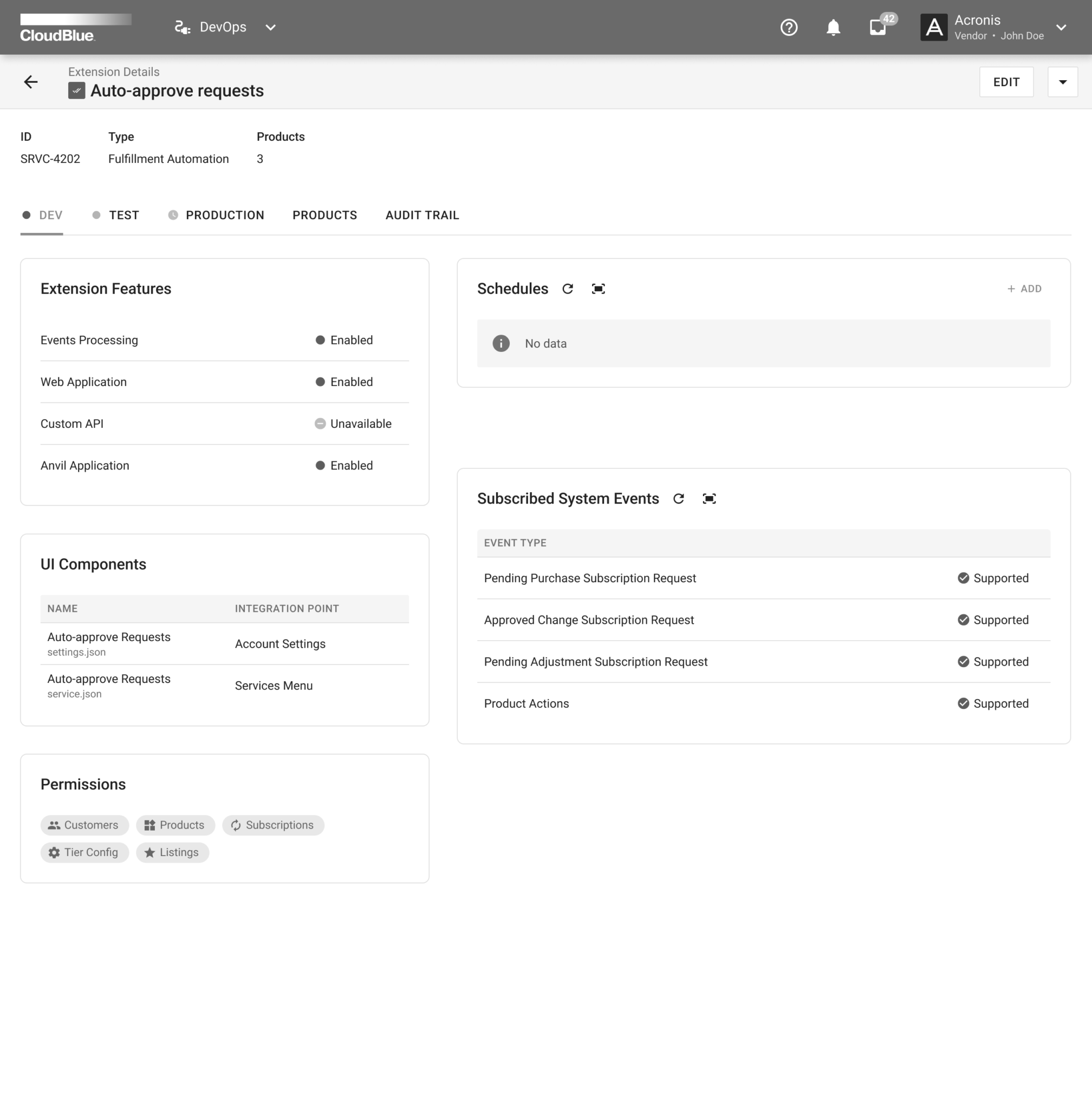Click the SRVC-4202 ID value
1092x1109 pixels.
click(x=50, y=159)
